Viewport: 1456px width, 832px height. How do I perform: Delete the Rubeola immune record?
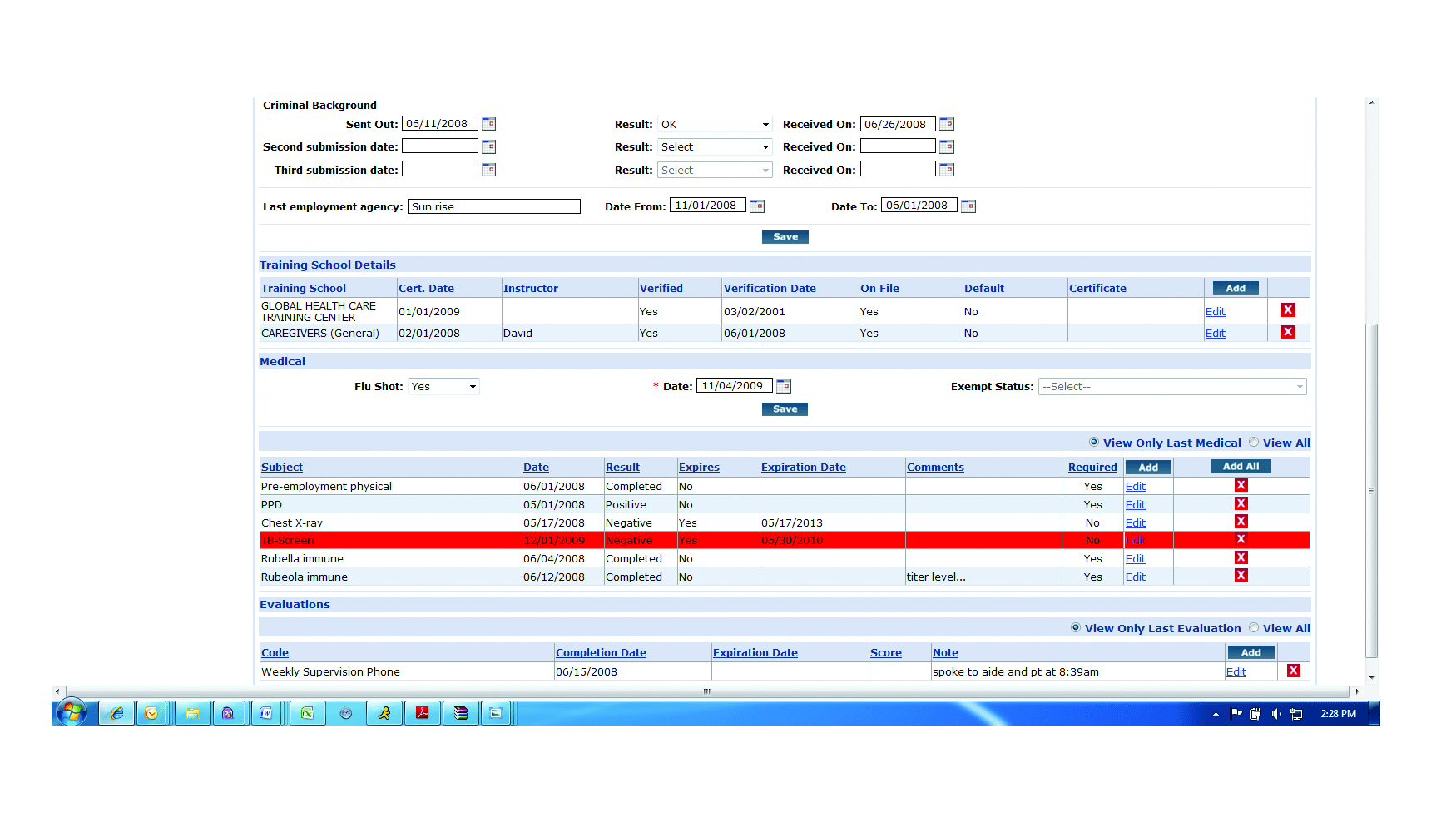coord(1241,576)
